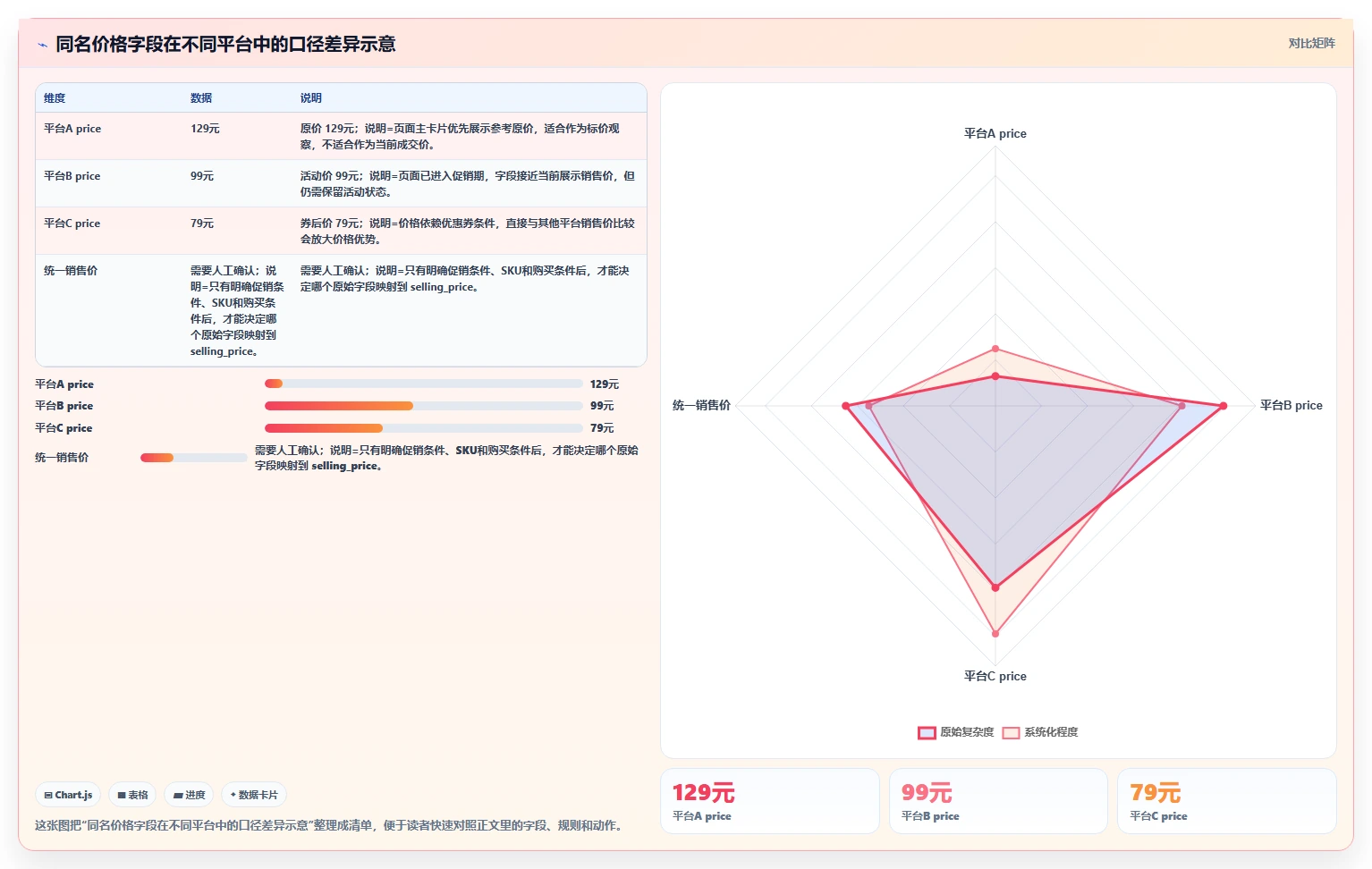Click the 平台A price radar axis label
The image size is (1372, 869).
click(x=995, y=133)
